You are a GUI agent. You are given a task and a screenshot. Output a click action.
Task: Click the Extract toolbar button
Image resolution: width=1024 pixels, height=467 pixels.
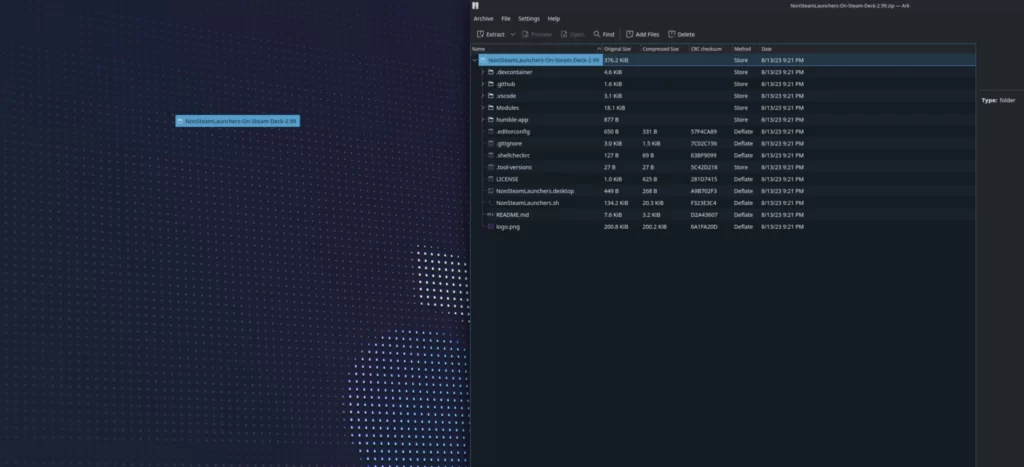tap(491, 34)
